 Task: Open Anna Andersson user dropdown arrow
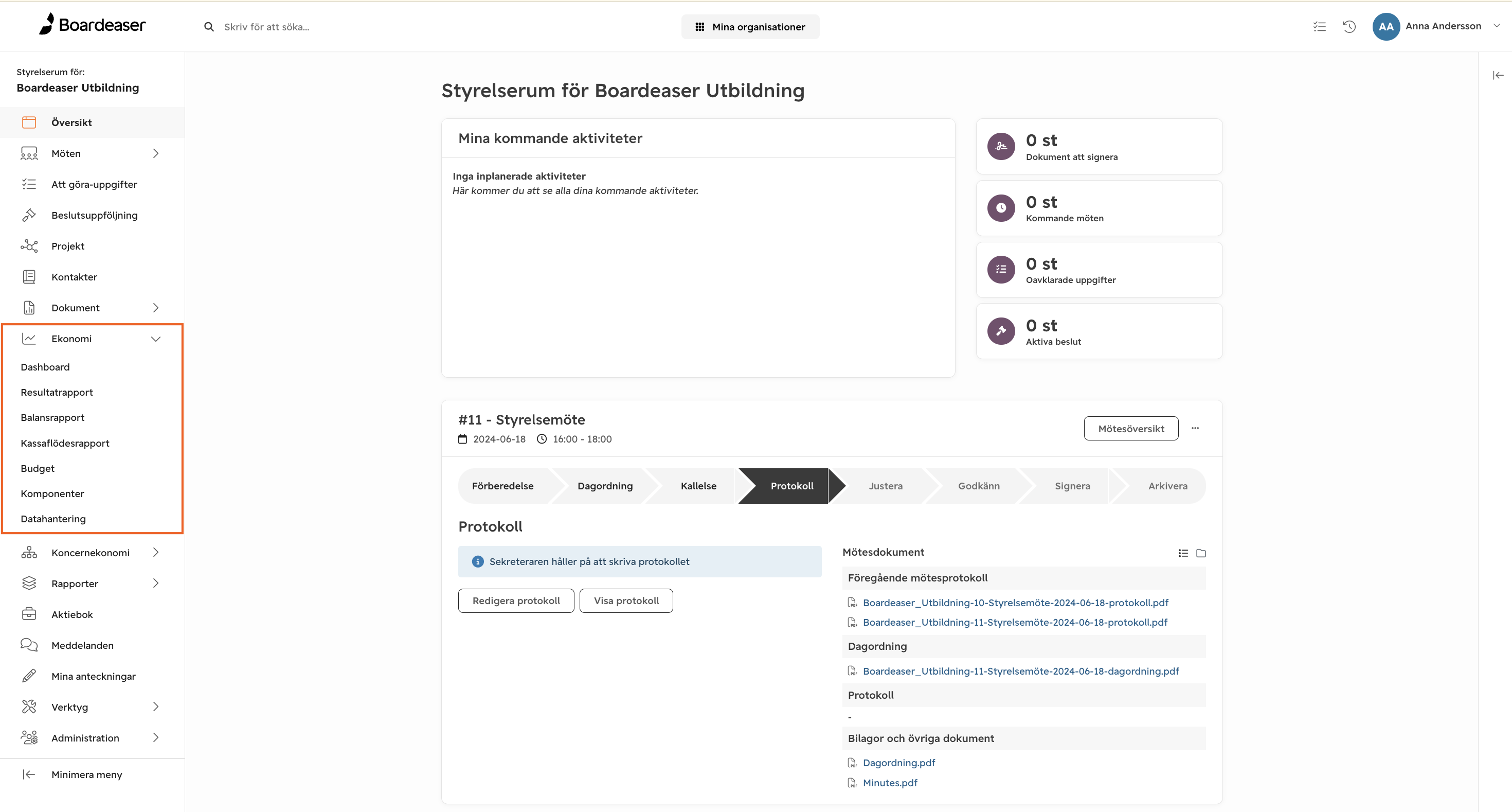point(1496,26)
